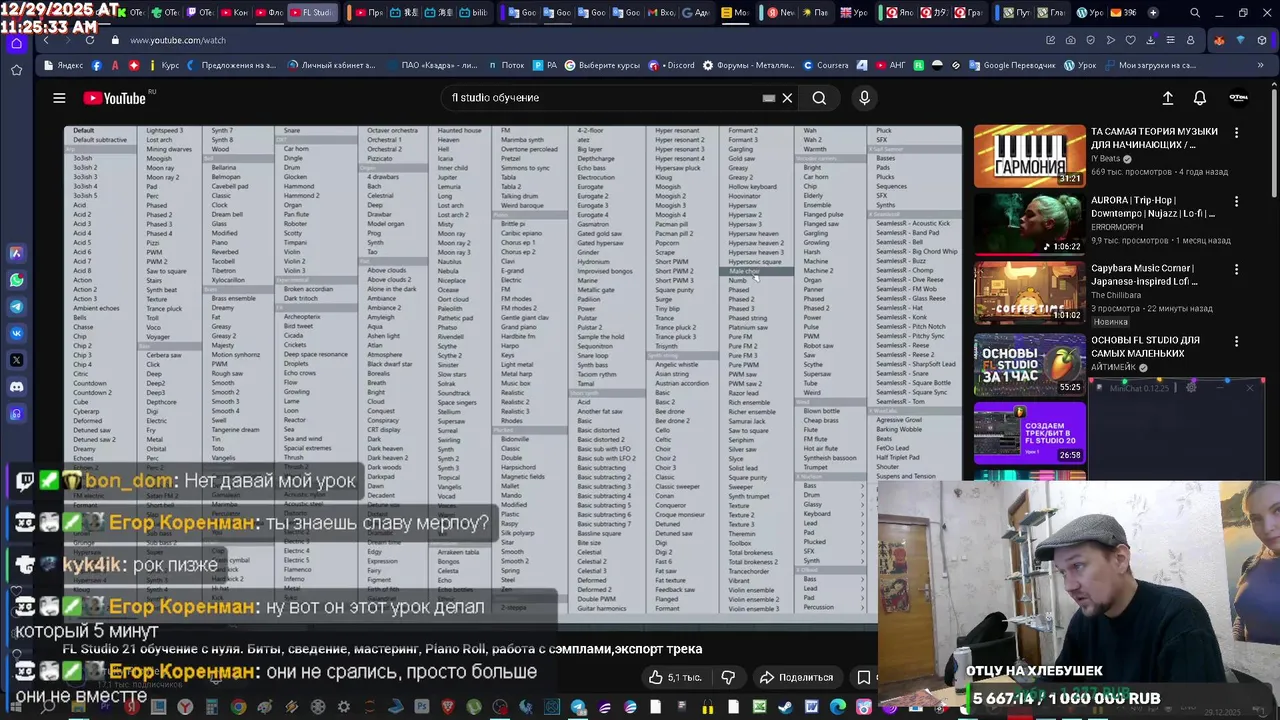This screenshot has height=720, width=1280.
Task: Open СОЗДАЕМ ТРЕК/БИТ В FL STUDIO 20 thumbnail
Action: (x=1029, y=432)
